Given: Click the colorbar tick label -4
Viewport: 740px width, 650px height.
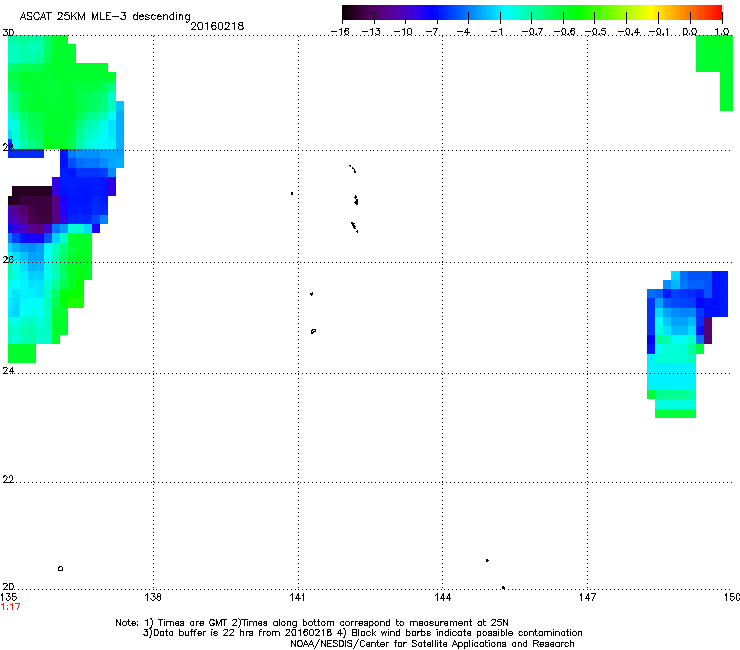Looking at the screenshot, I should 463,32.
